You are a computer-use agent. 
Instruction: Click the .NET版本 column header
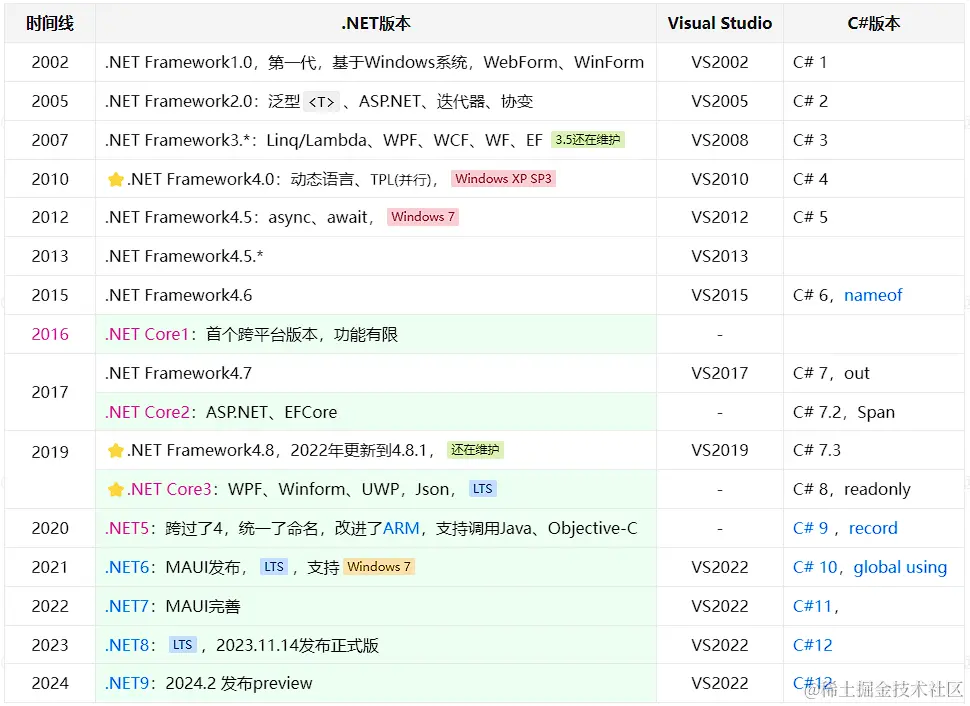click(376, 24)
